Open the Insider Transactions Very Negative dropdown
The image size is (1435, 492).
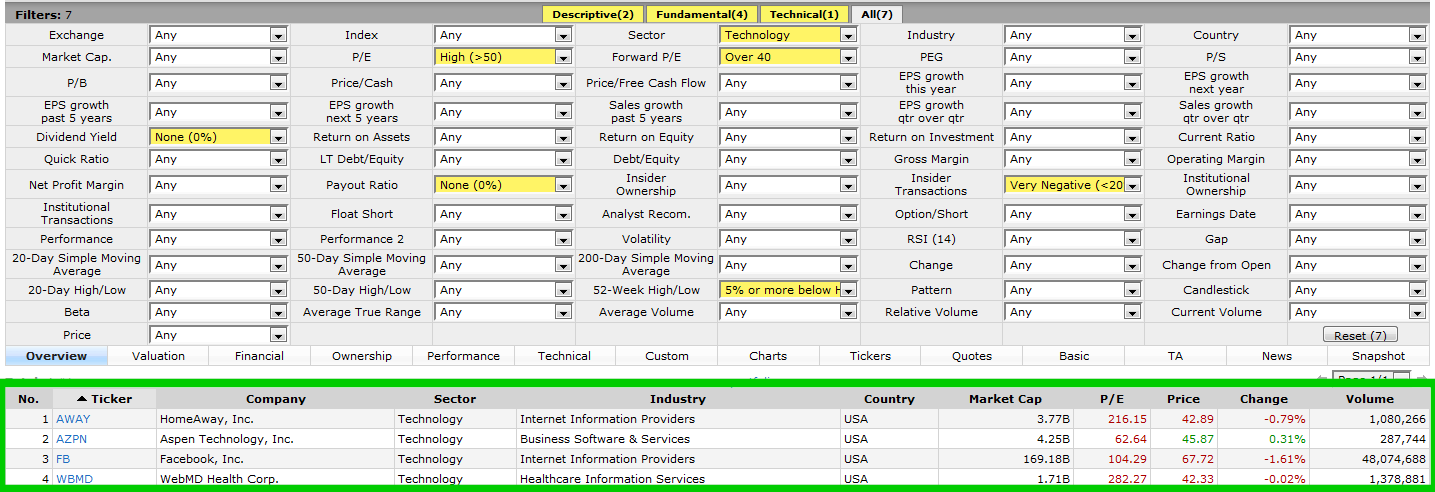(x=1073, y=185)
